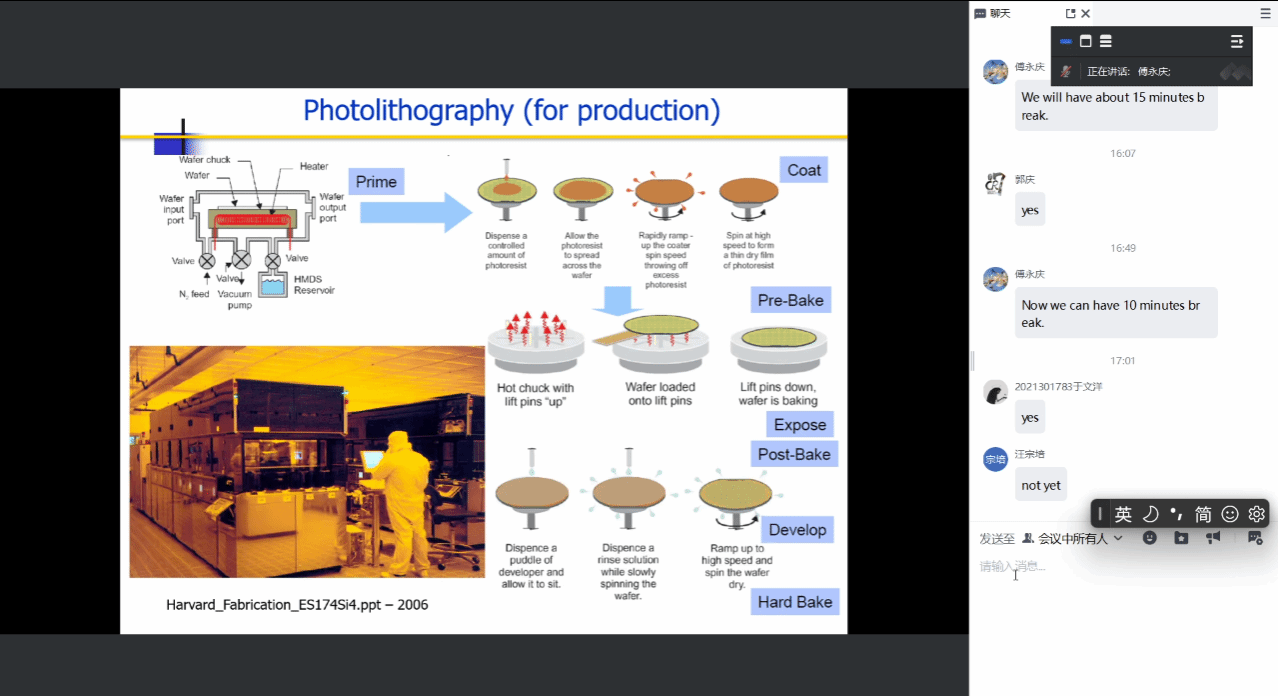Screen dimensions: 1278x696
Task: Select the minimized strip view in floating bar
Action: click(1066, 41)
